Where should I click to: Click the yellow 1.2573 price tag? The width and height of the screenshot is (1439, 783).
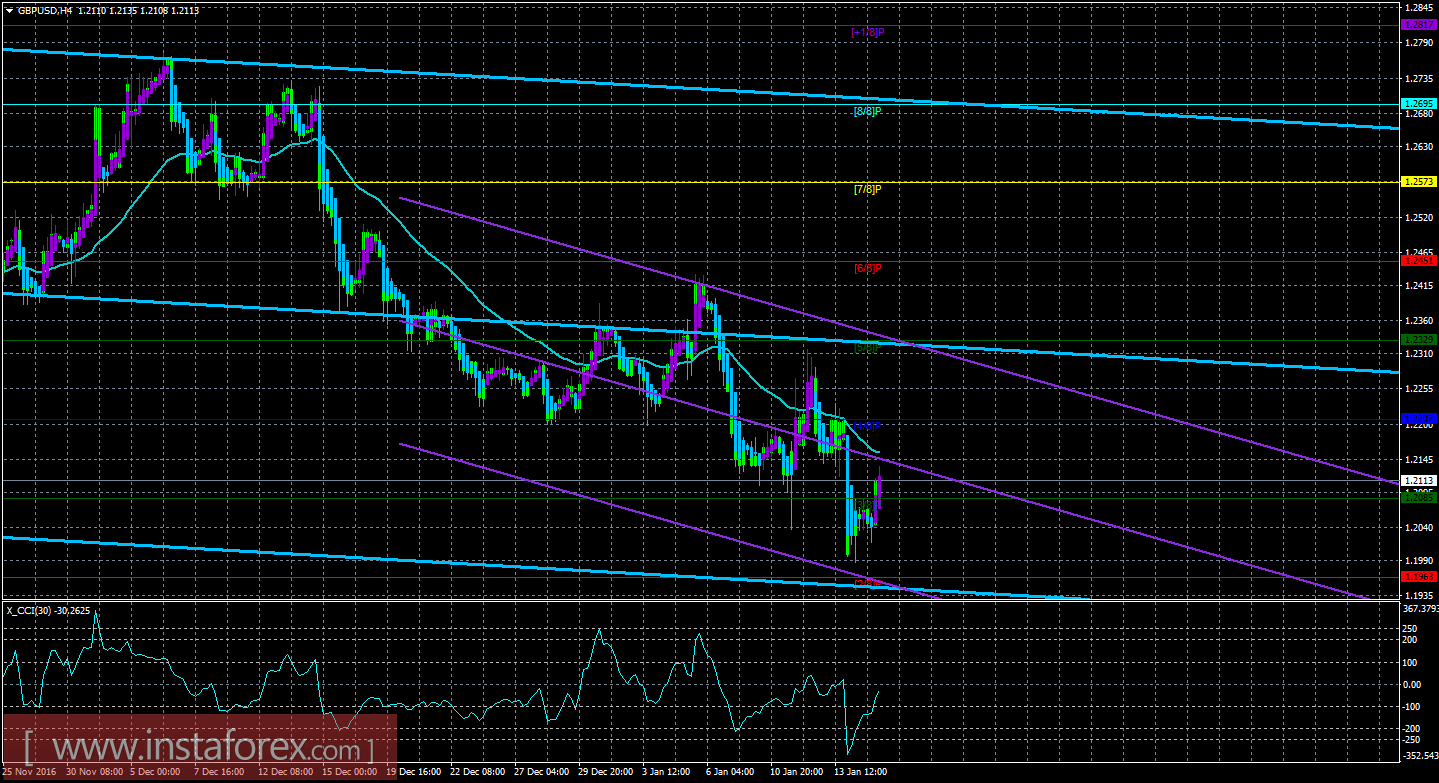pos(1419,182)
